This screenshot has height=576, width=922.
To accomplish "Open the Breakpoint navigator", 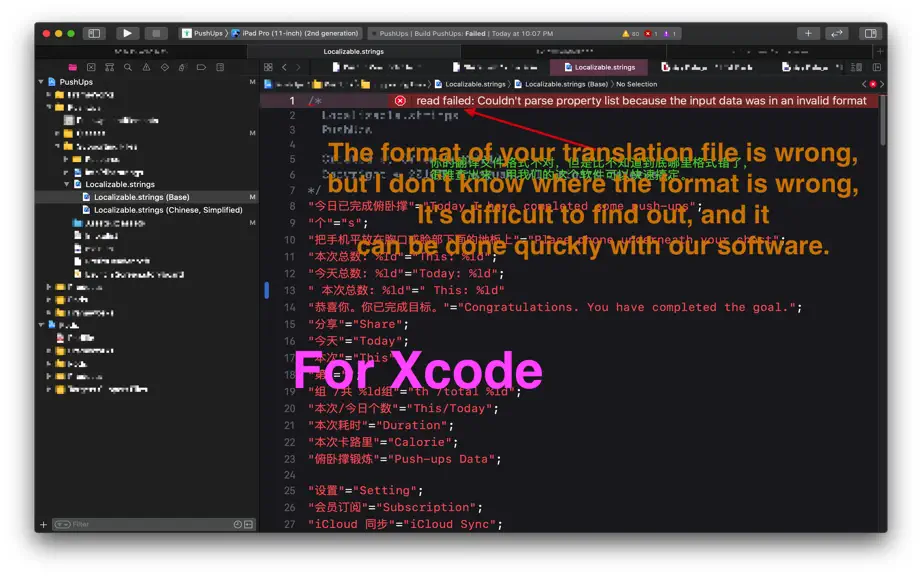I will pos(201,68).
